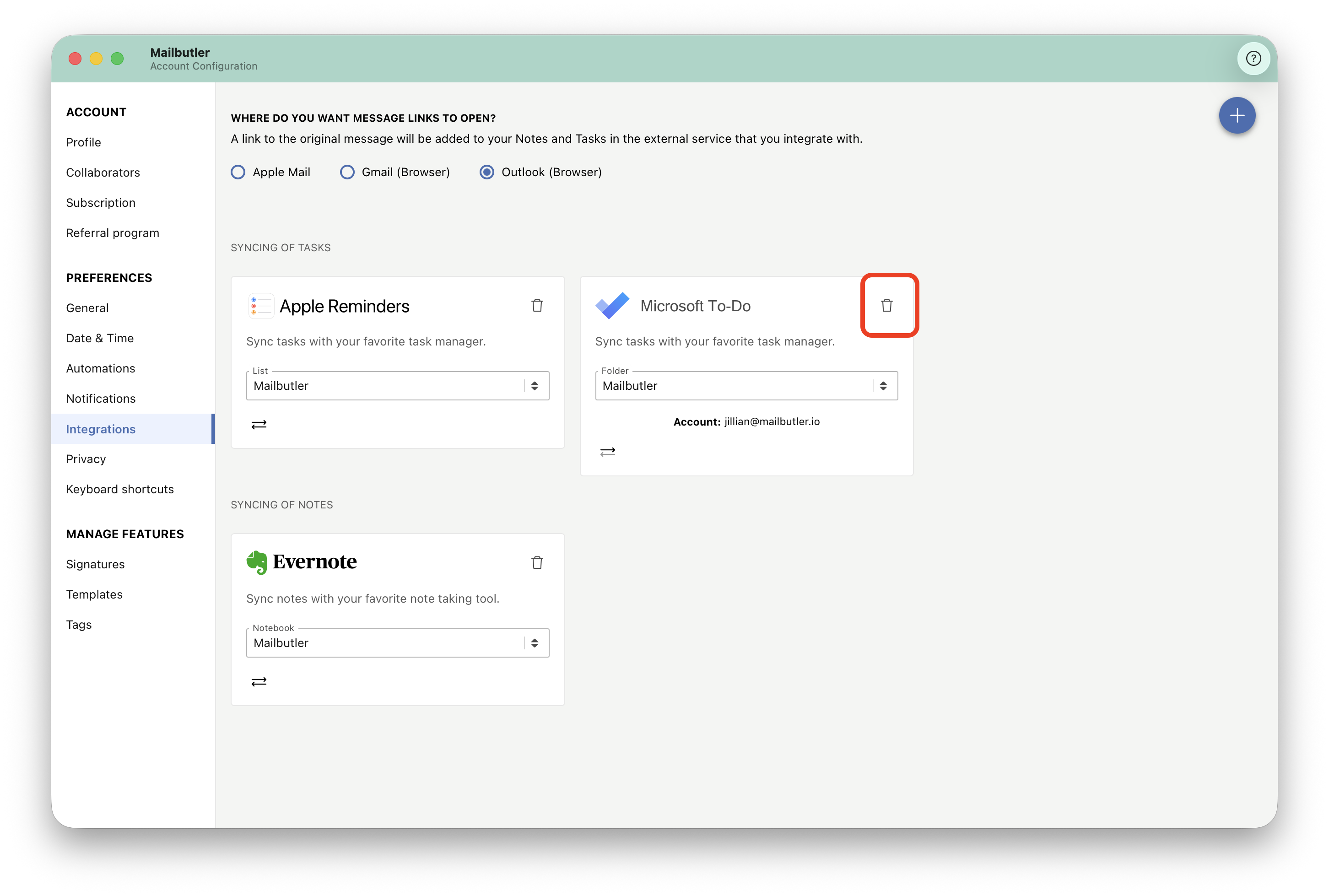Click the Apple Reminders card title
Viewport: 1329px width, 896px height.
(x=345, y=306)
